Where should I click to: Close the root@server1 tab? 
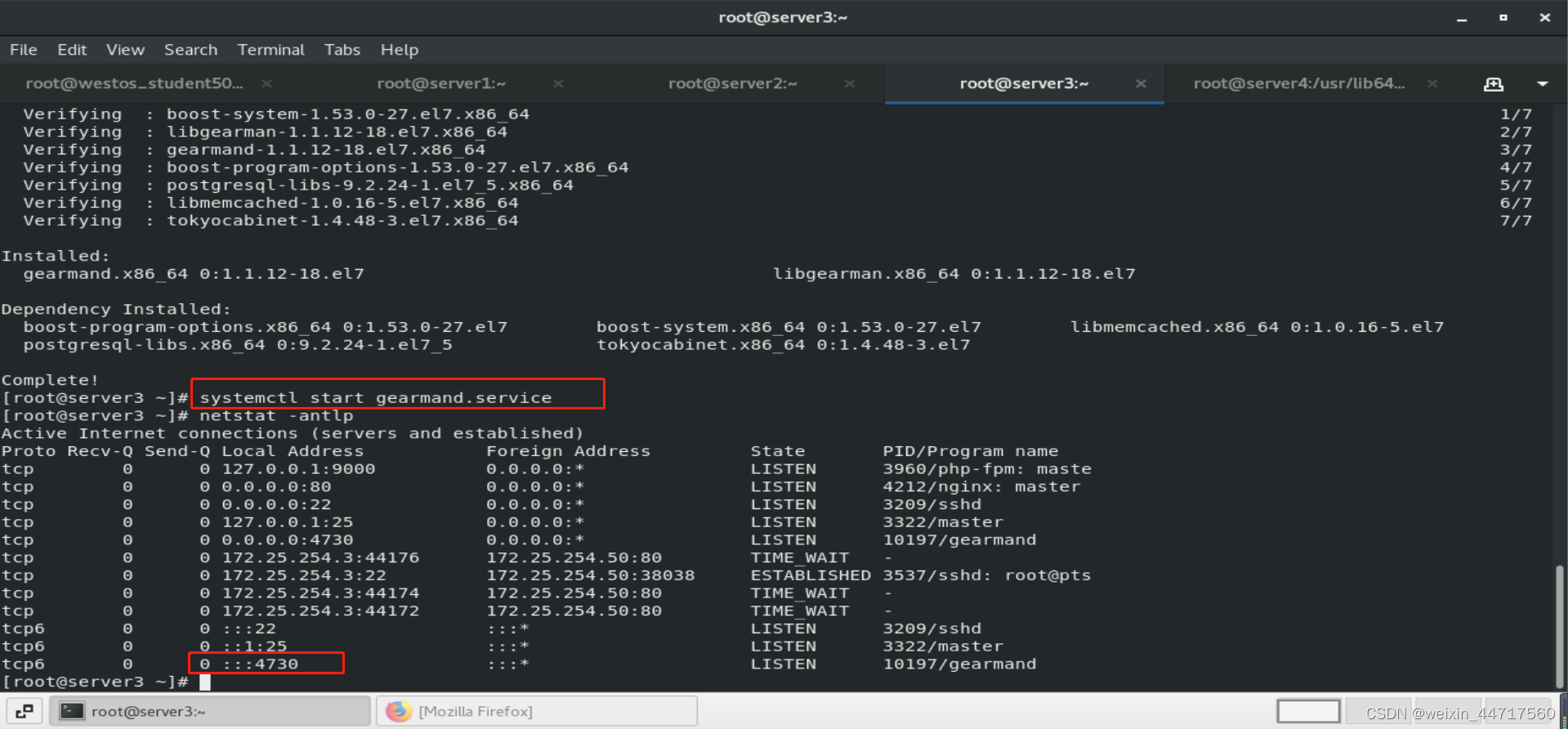(x=558, y=83)
